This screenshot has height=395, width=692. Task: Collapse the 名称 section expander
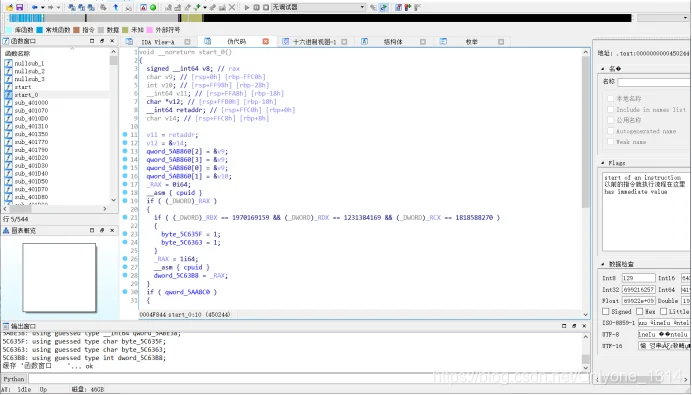pos(603,69)
